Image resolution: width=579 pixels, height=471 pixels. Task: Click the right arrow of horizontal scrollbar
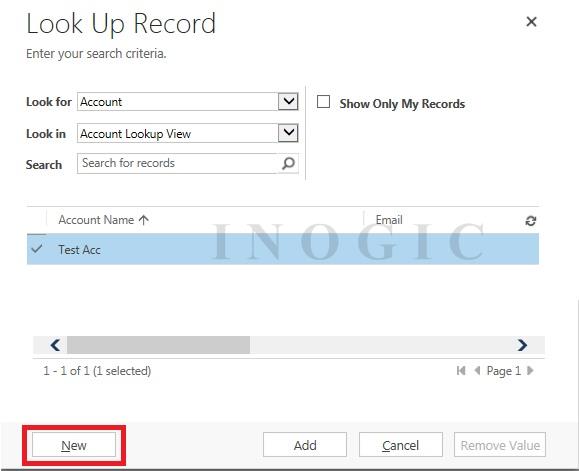pyautogui.click(x=522, y=345)
